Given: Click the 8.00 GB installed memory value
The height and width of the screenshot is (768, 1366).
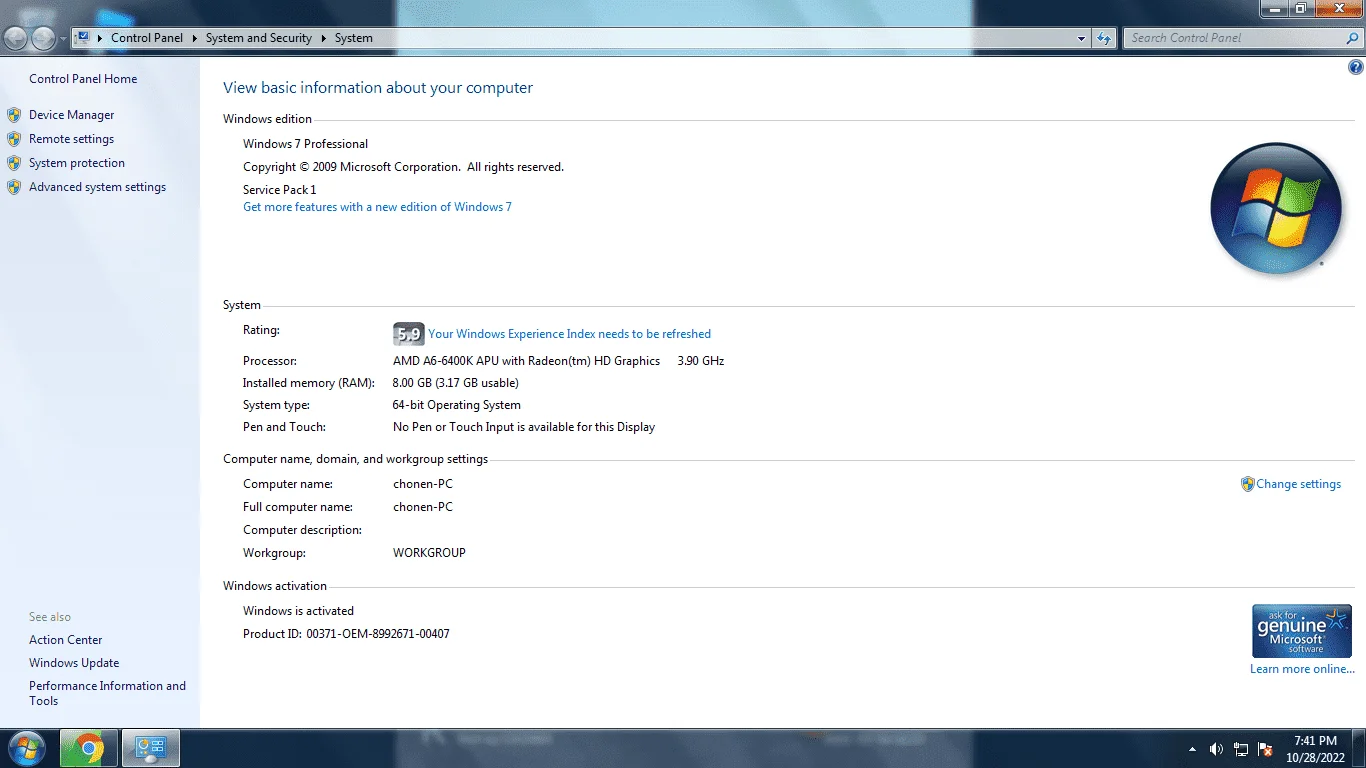Looking at the screenshot, I should [x=455, y=383].
